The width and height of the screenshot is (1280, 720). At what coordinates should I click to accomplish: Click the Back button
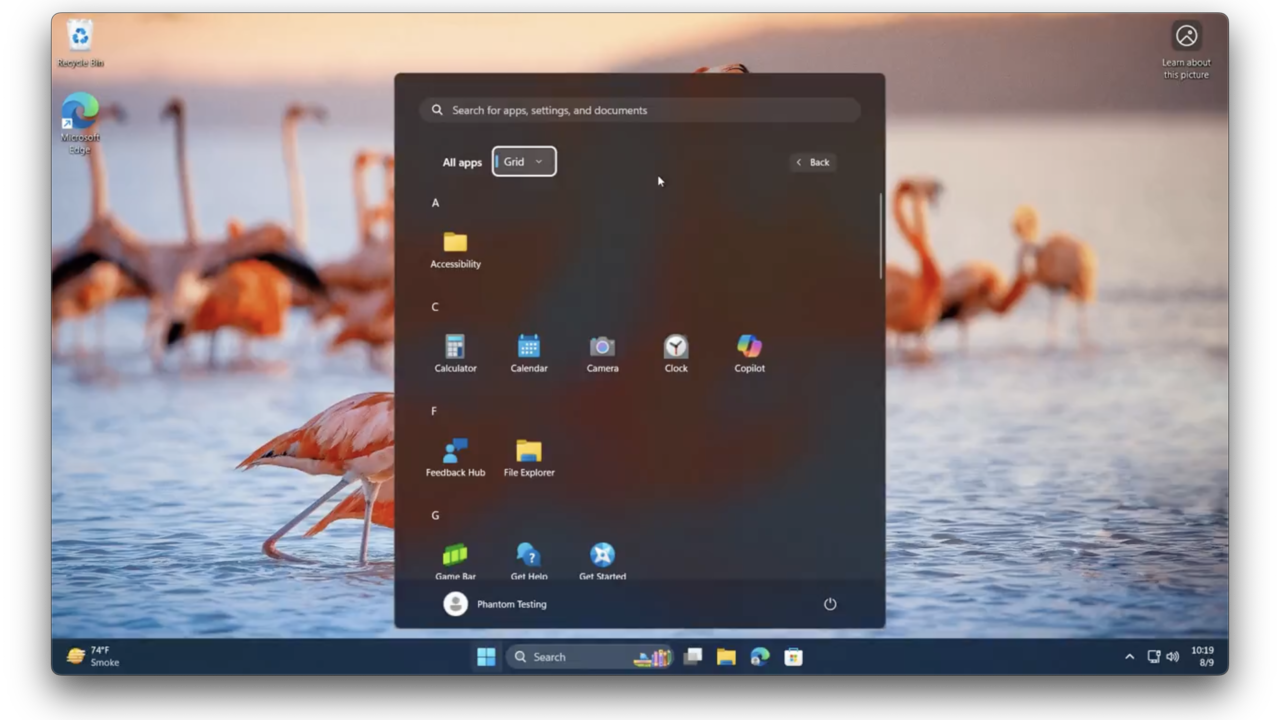click(812, 162)
